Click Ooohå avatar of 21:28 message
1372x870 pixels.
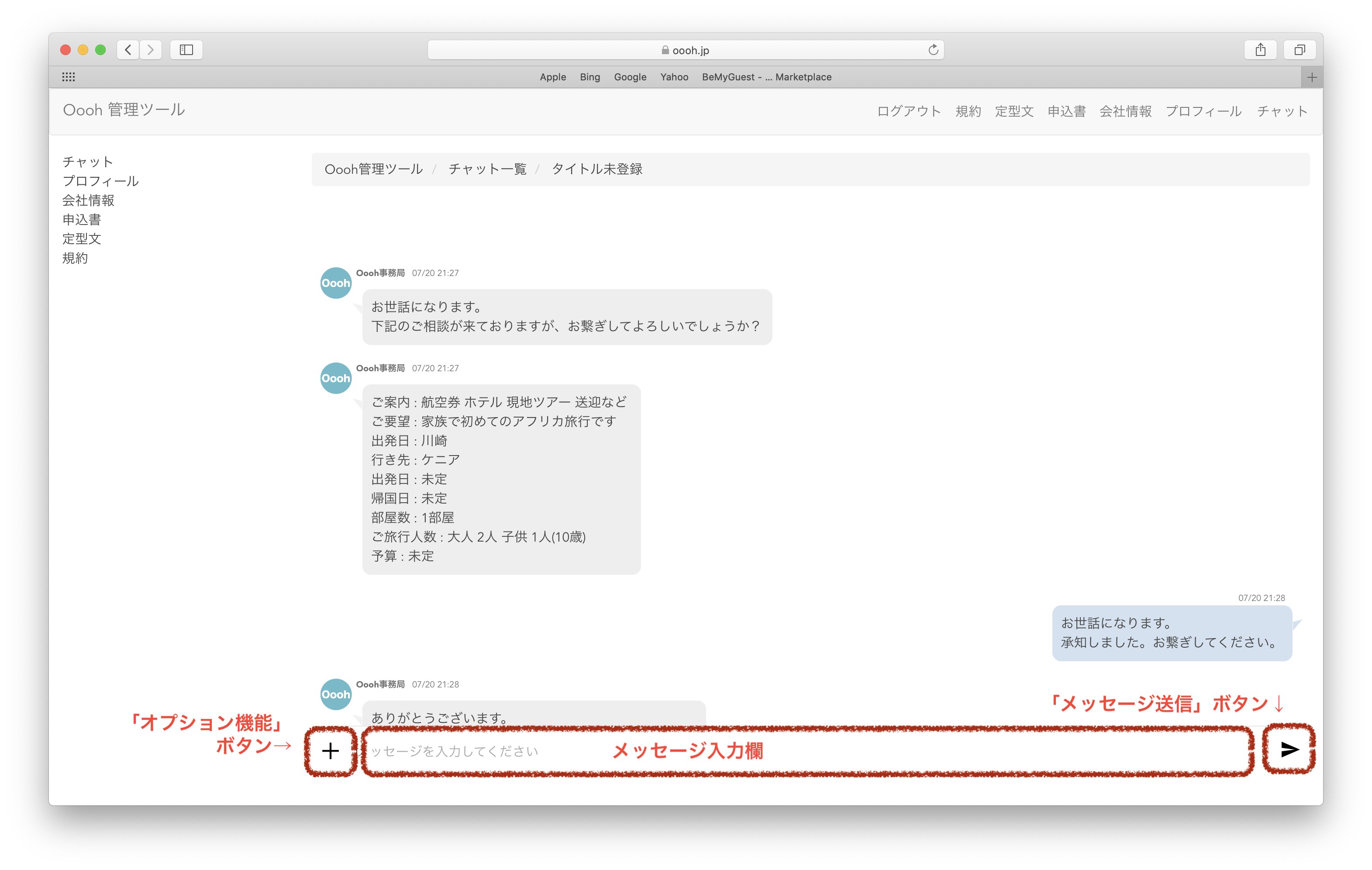336,694
